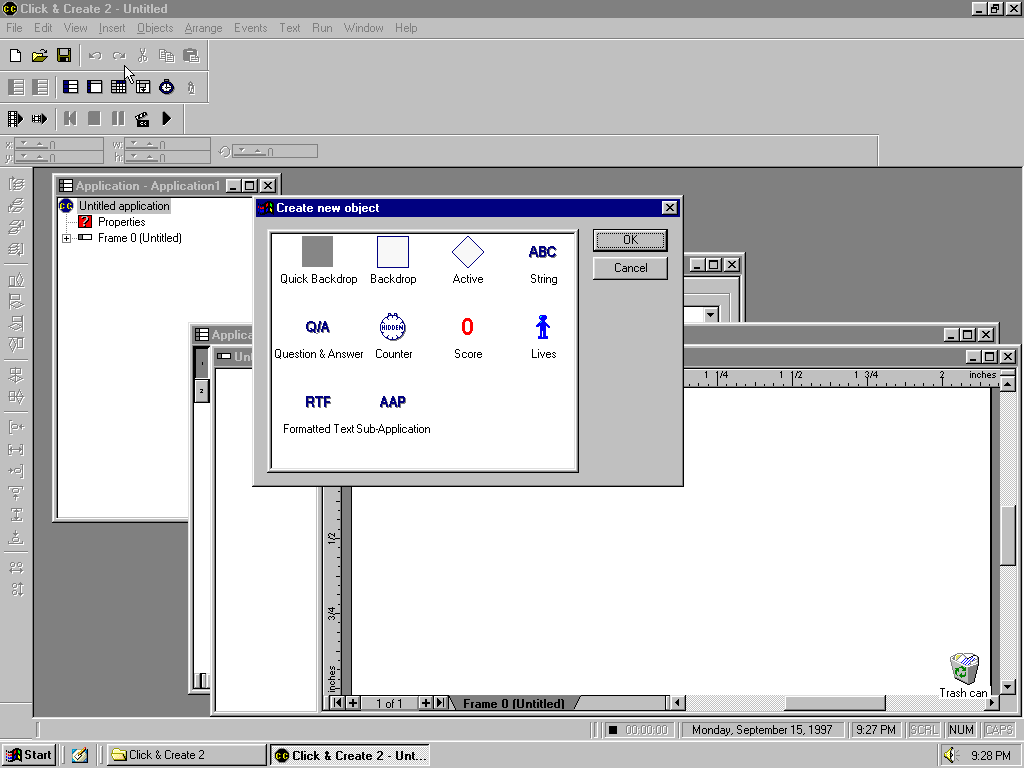
Task: Pick the String ABC object
Action: pyautogui.click(x=543, y=252)
